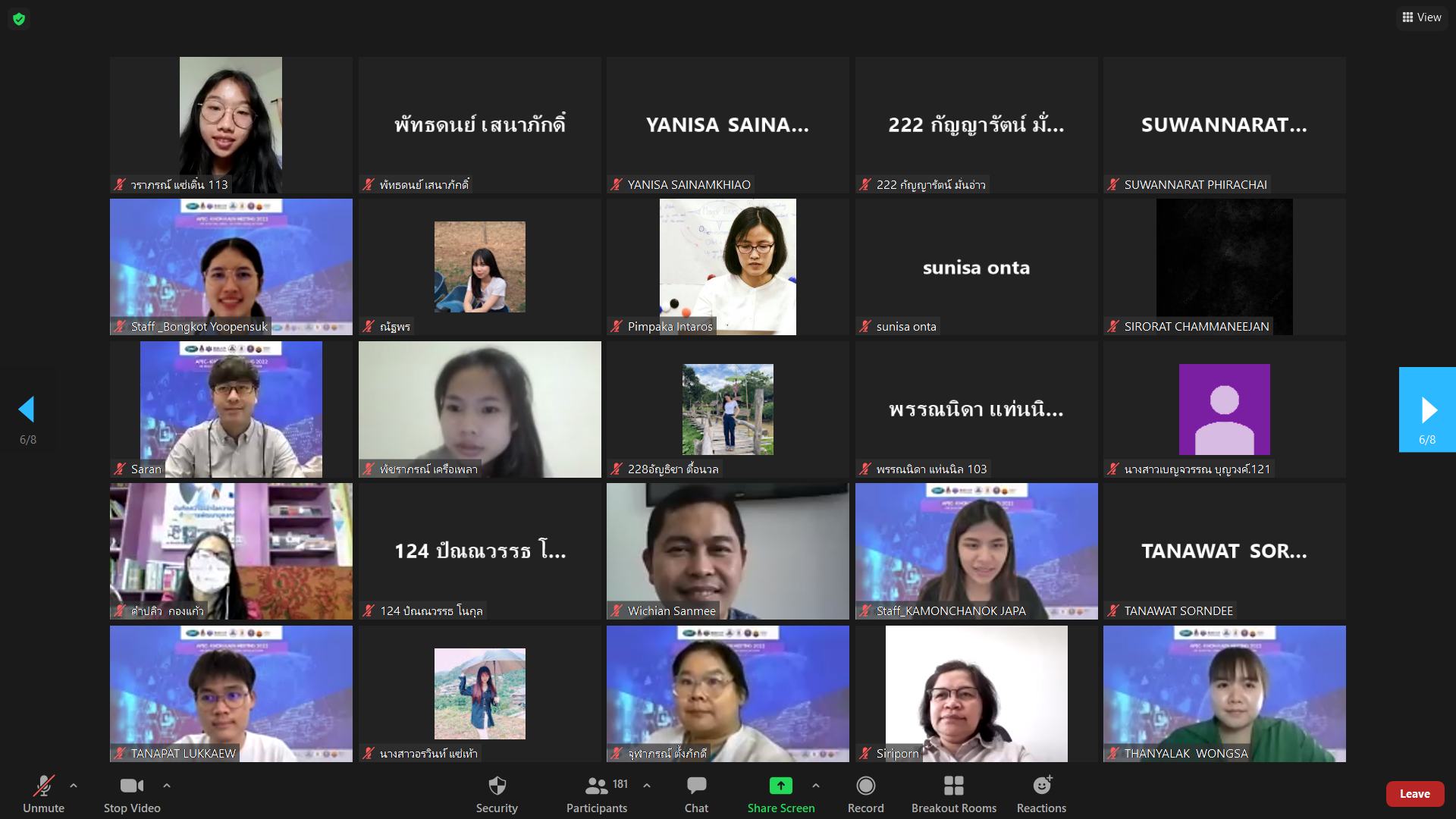Go to previous gallery page arrow
The height and width of the screenshot is (819, 1456).
pos(27,409)
